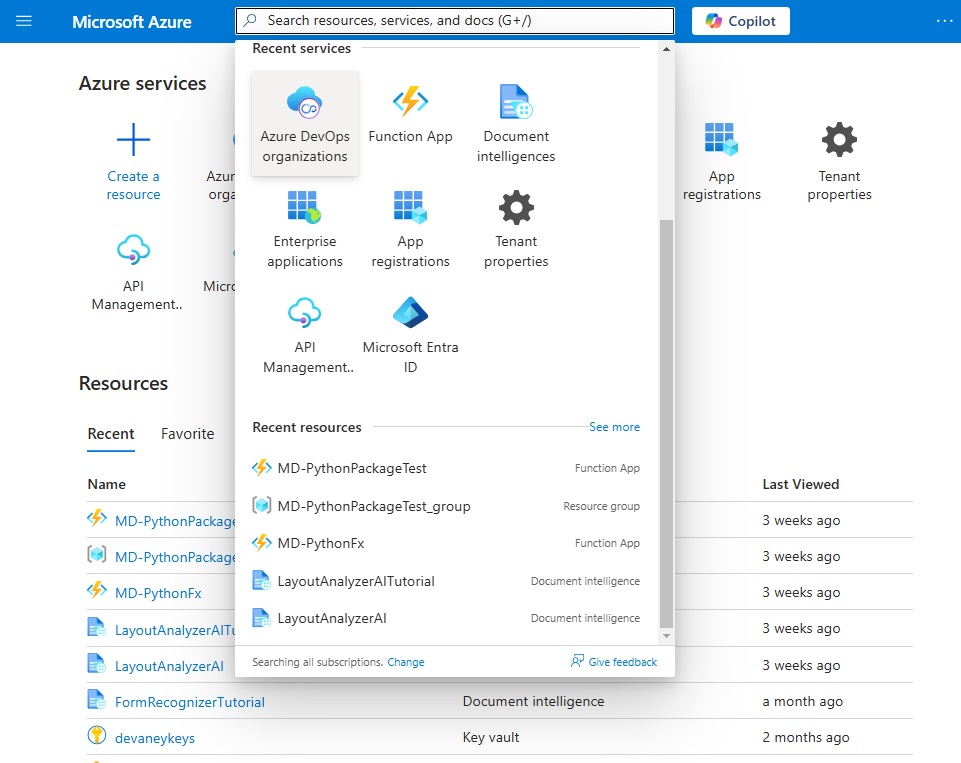
Task: Click the magnifier icon in the search box
Action: (250, 20)
